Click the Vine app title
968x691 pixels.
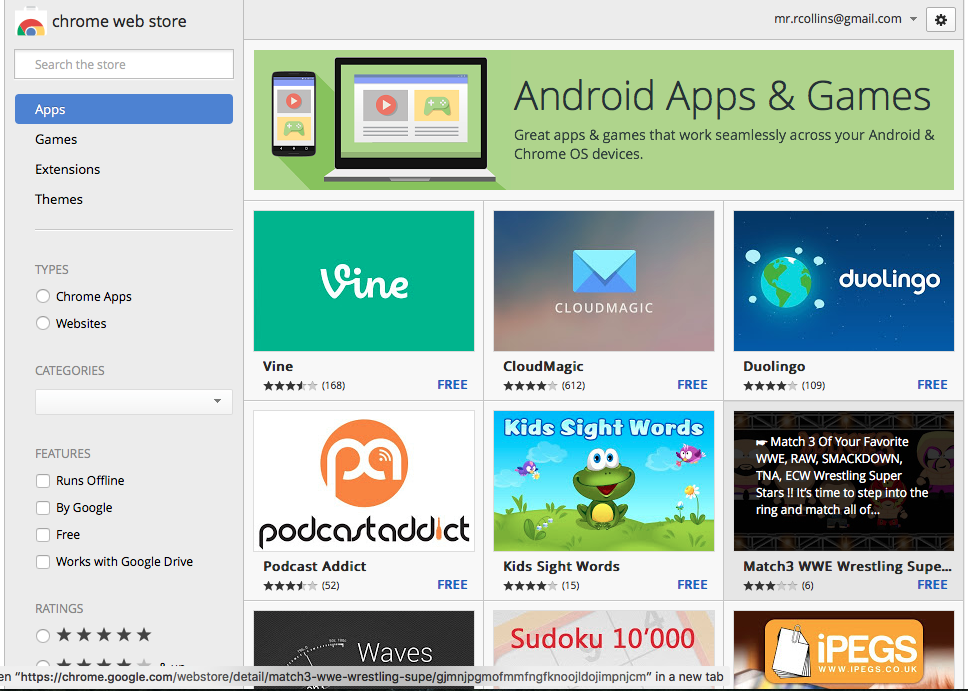[x=278, y=366]
